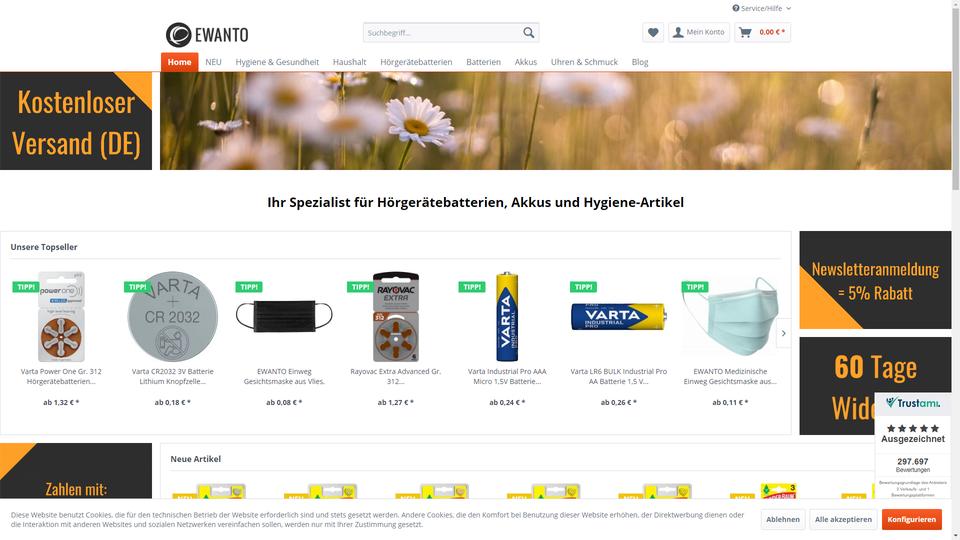Open Rayovac Extra Advanced Gr. 312 link

[396, 376]
